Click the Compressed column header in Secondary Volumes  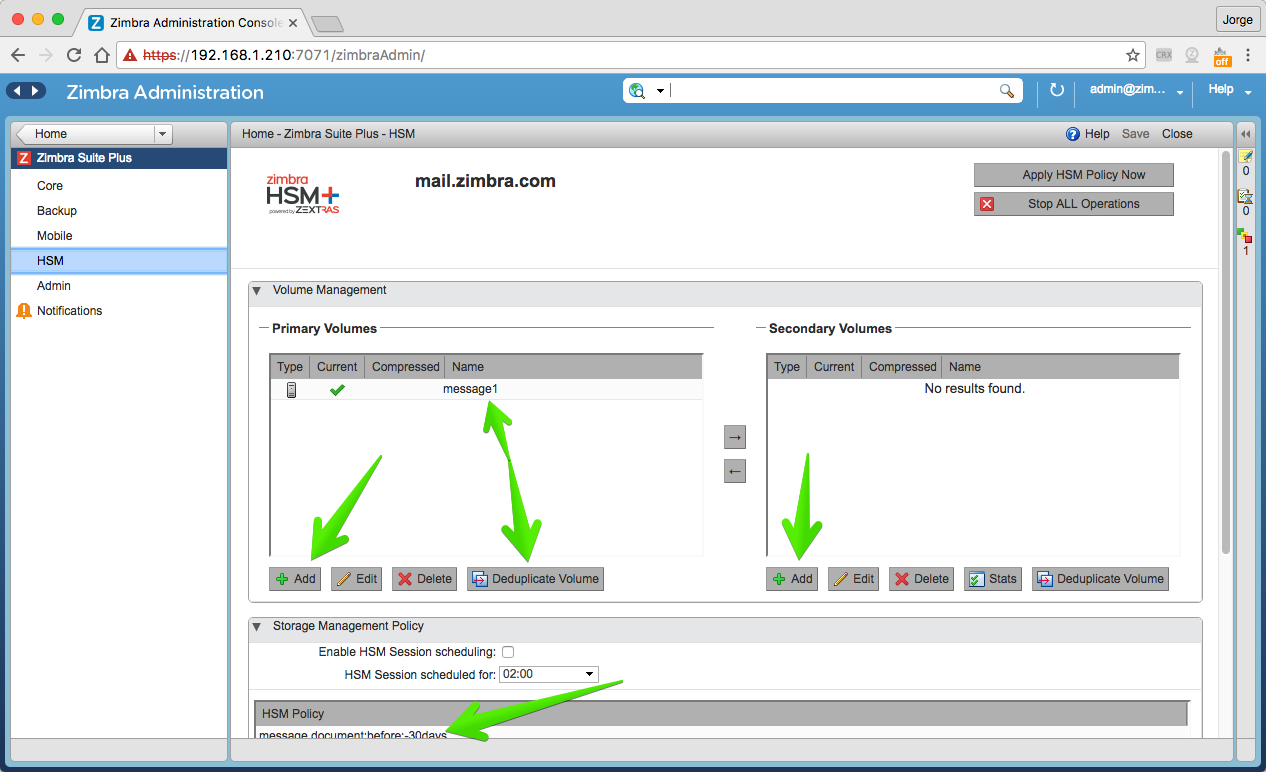pos(902,367)
